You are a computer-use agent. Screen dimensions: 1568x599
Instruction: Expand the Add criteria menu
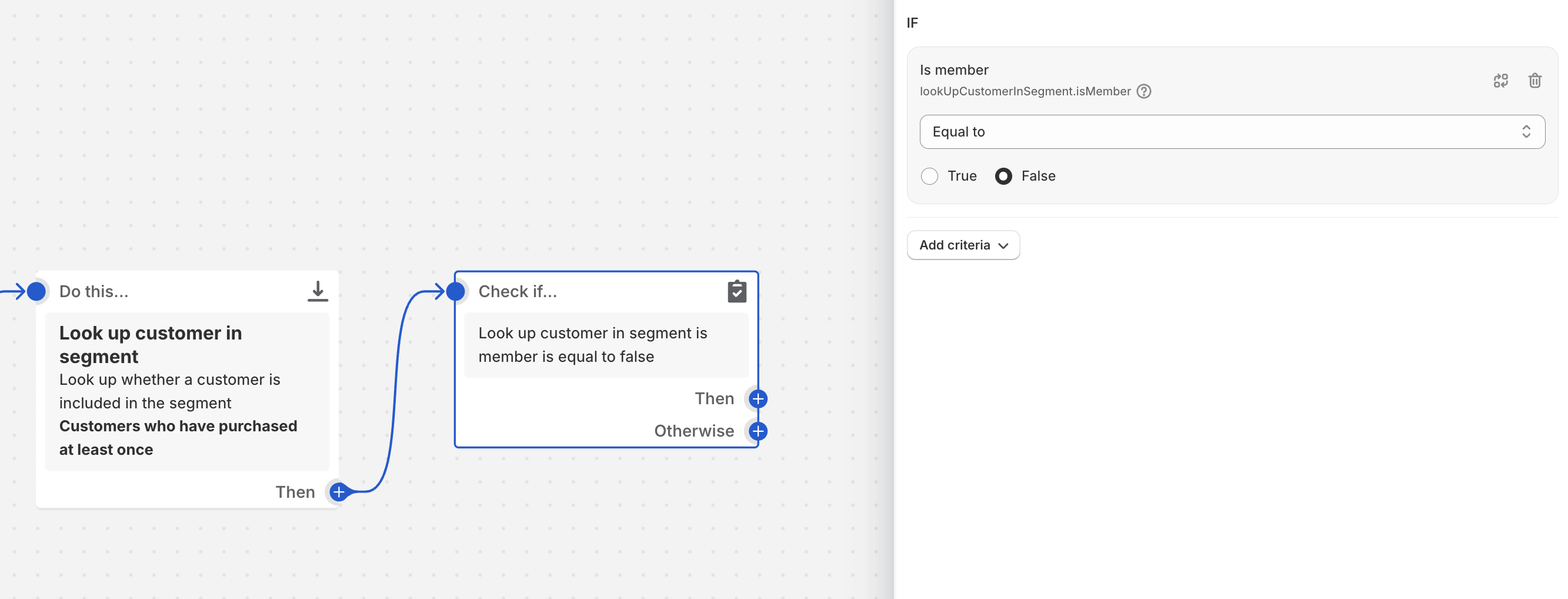963,245
